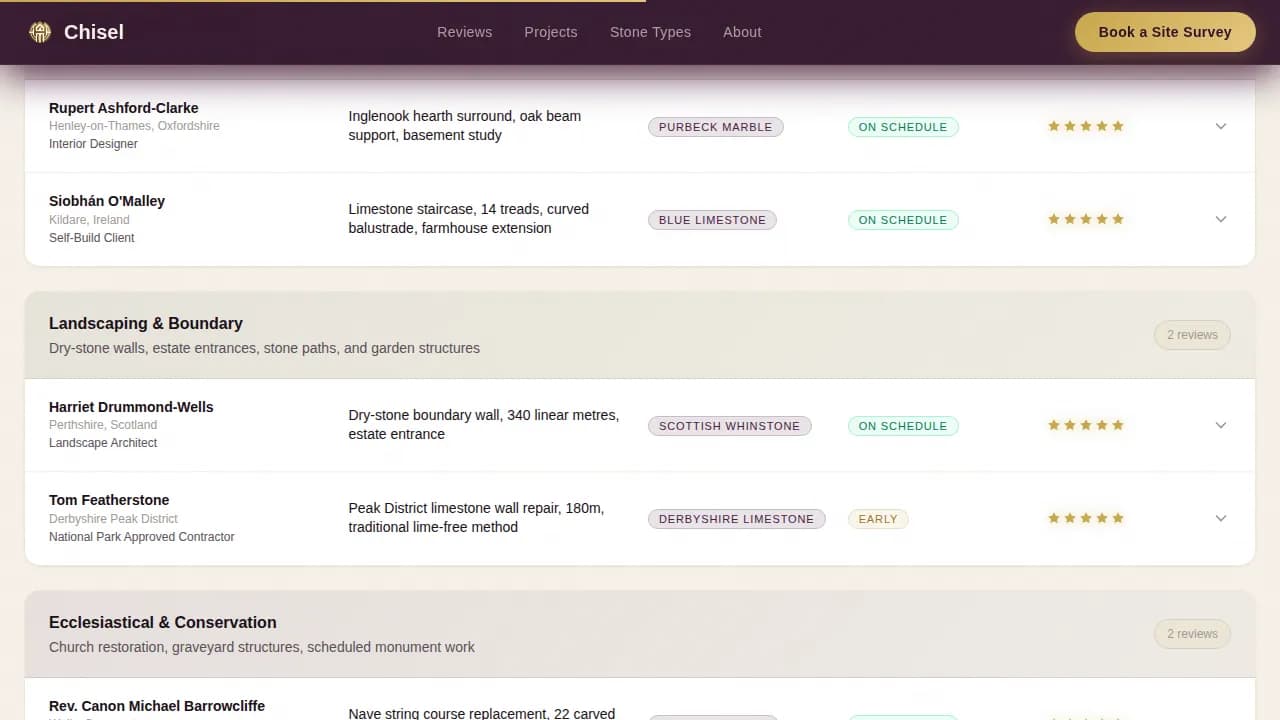Click On Schedule badge for Rupert Ashford-Clarke
Image resolution: width=1280 pixels, height=720 pixels.
pos(903,127)
